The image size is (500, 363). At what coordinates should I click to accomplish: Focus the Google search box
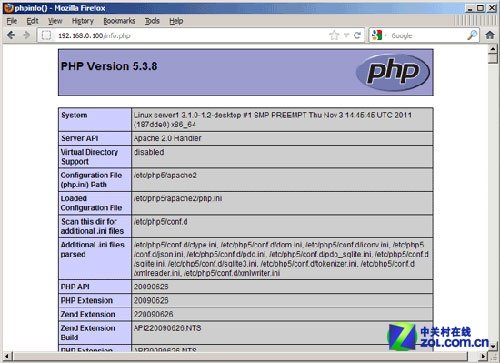[427, 35]
